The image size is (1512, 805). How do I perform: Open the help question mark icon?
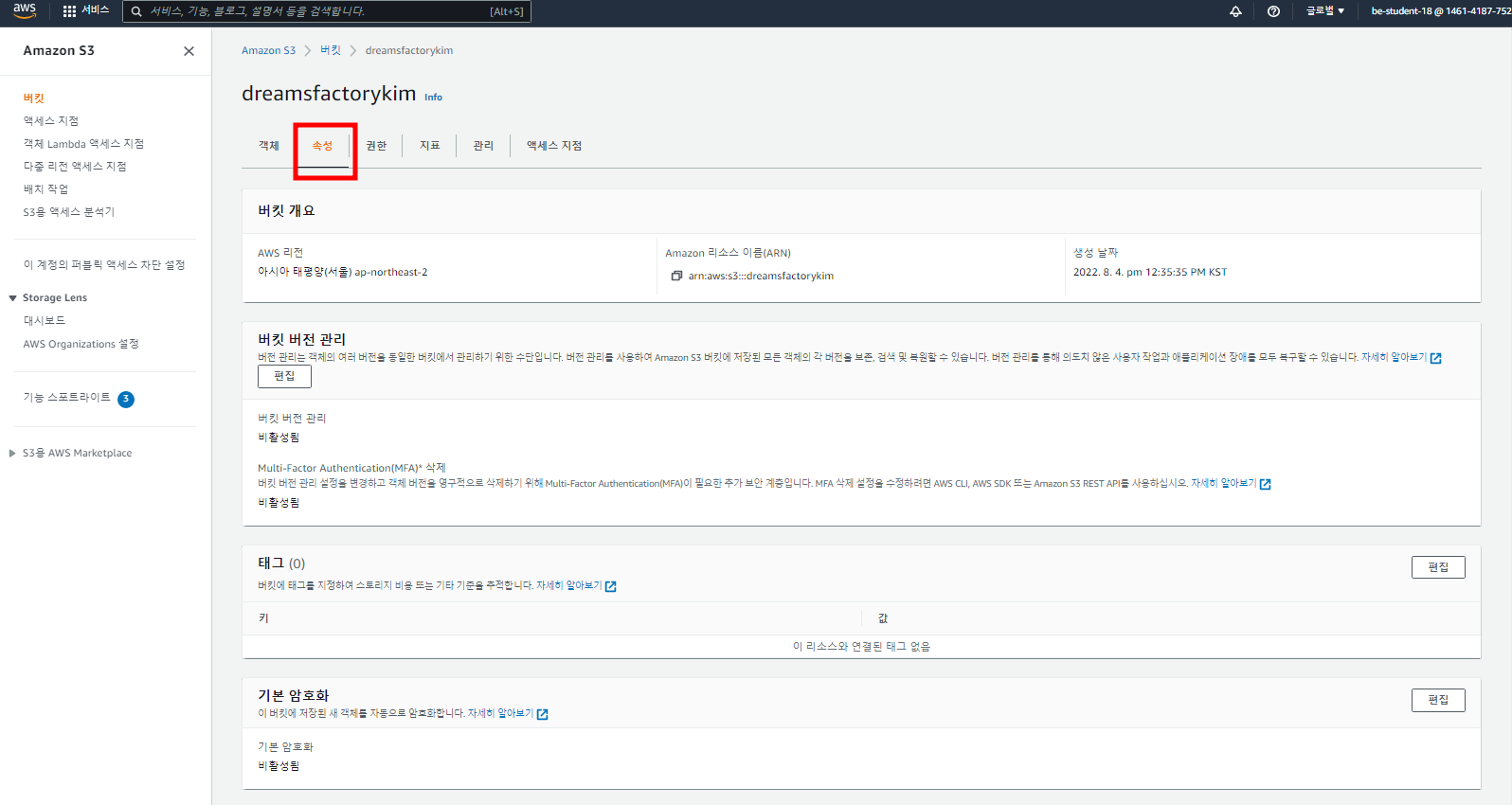[x=1273, y=11]
